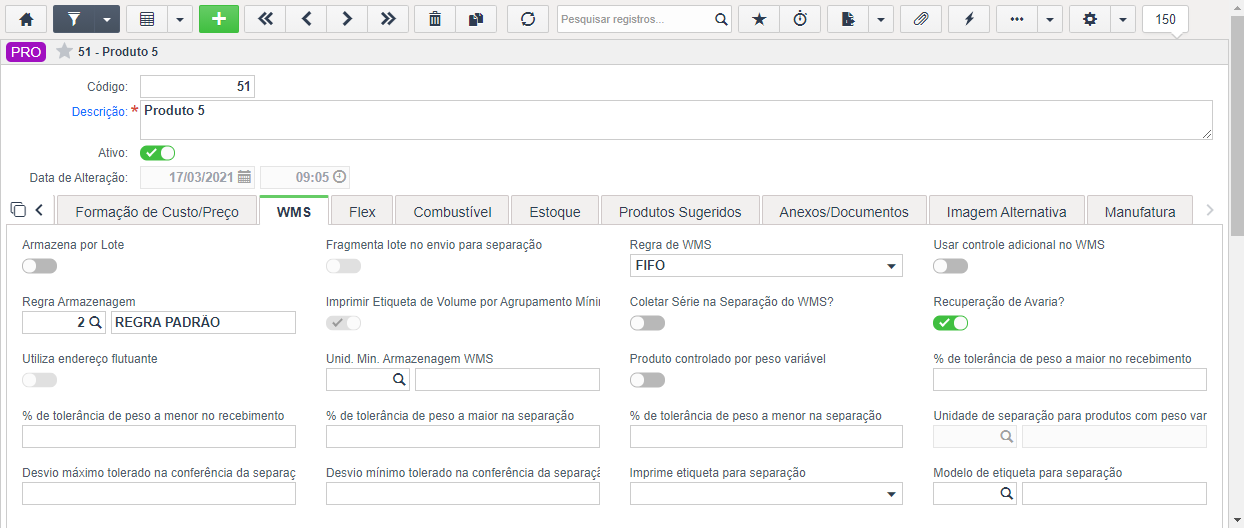This screenshot has width=1244, height=528.
Task: Enable Armazena por Lote toggle
Action: coord(39,266)
